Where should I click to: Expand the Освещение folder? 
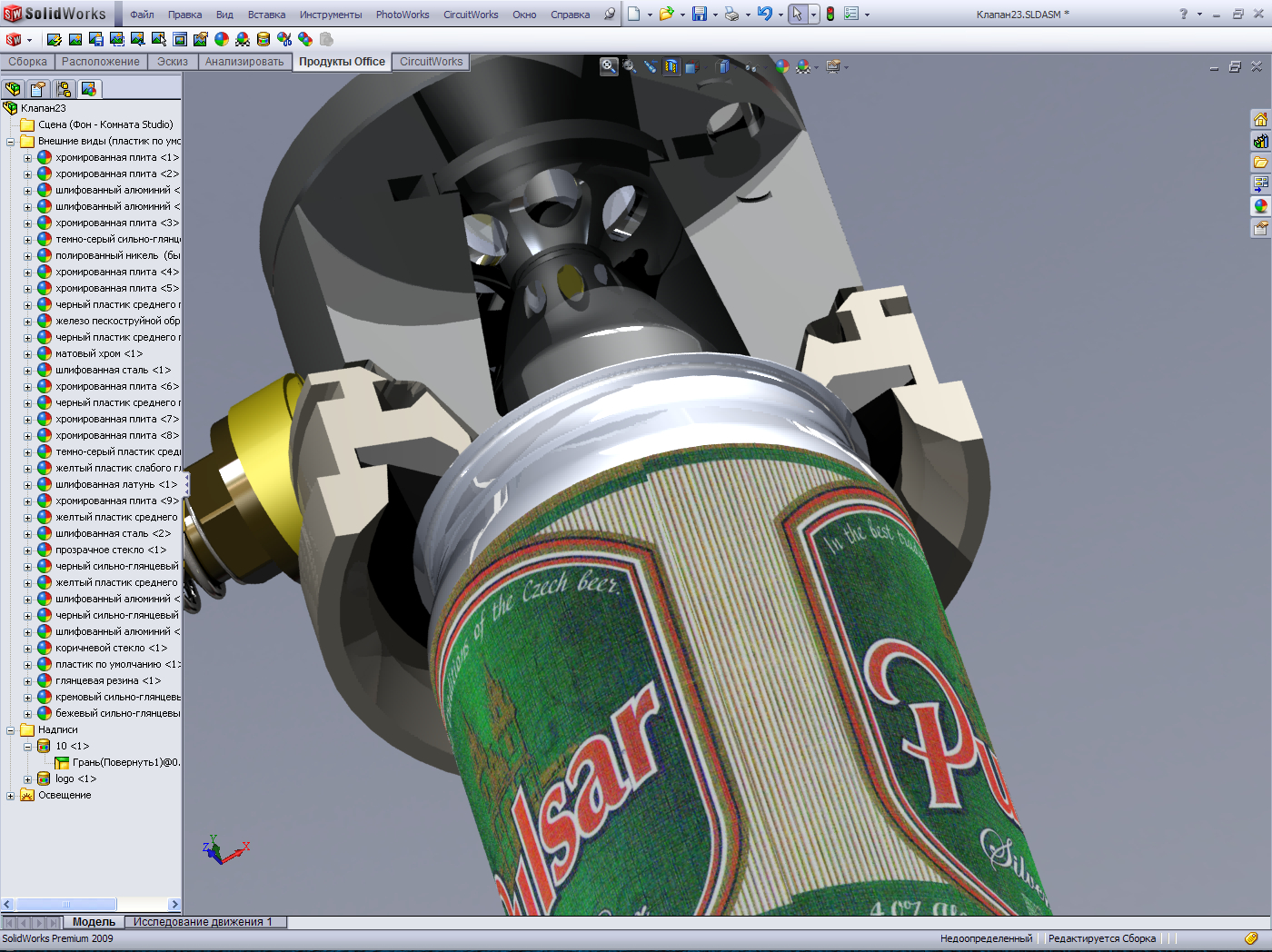(11, 796)
